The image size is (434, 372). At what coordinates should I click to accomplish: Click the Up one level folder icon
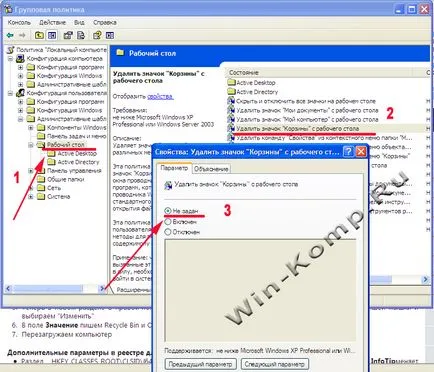click(x=39, y=35)
